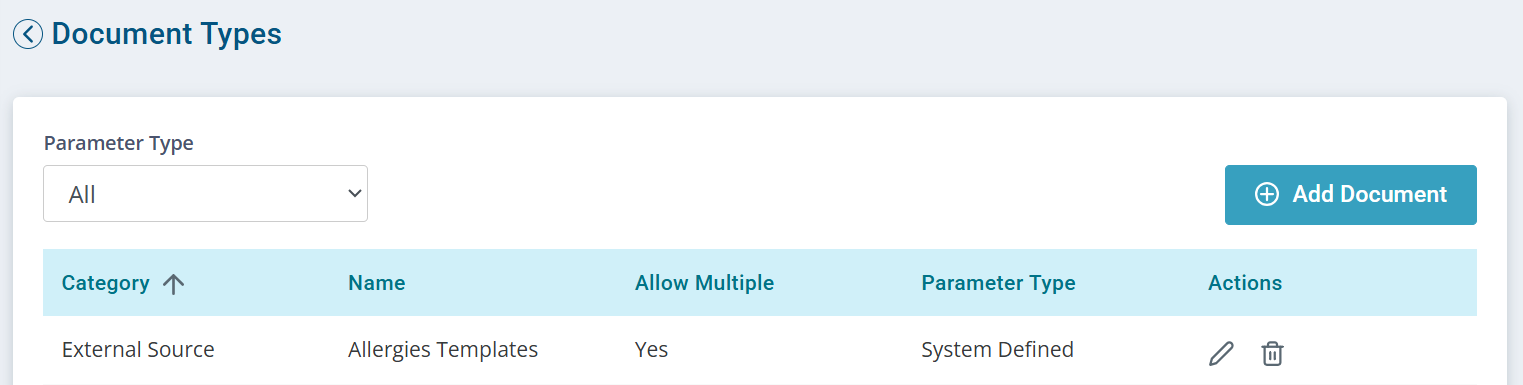The image size is (1523, 385).
Task: Go back using the circled arrow icon
Action: 28,34
